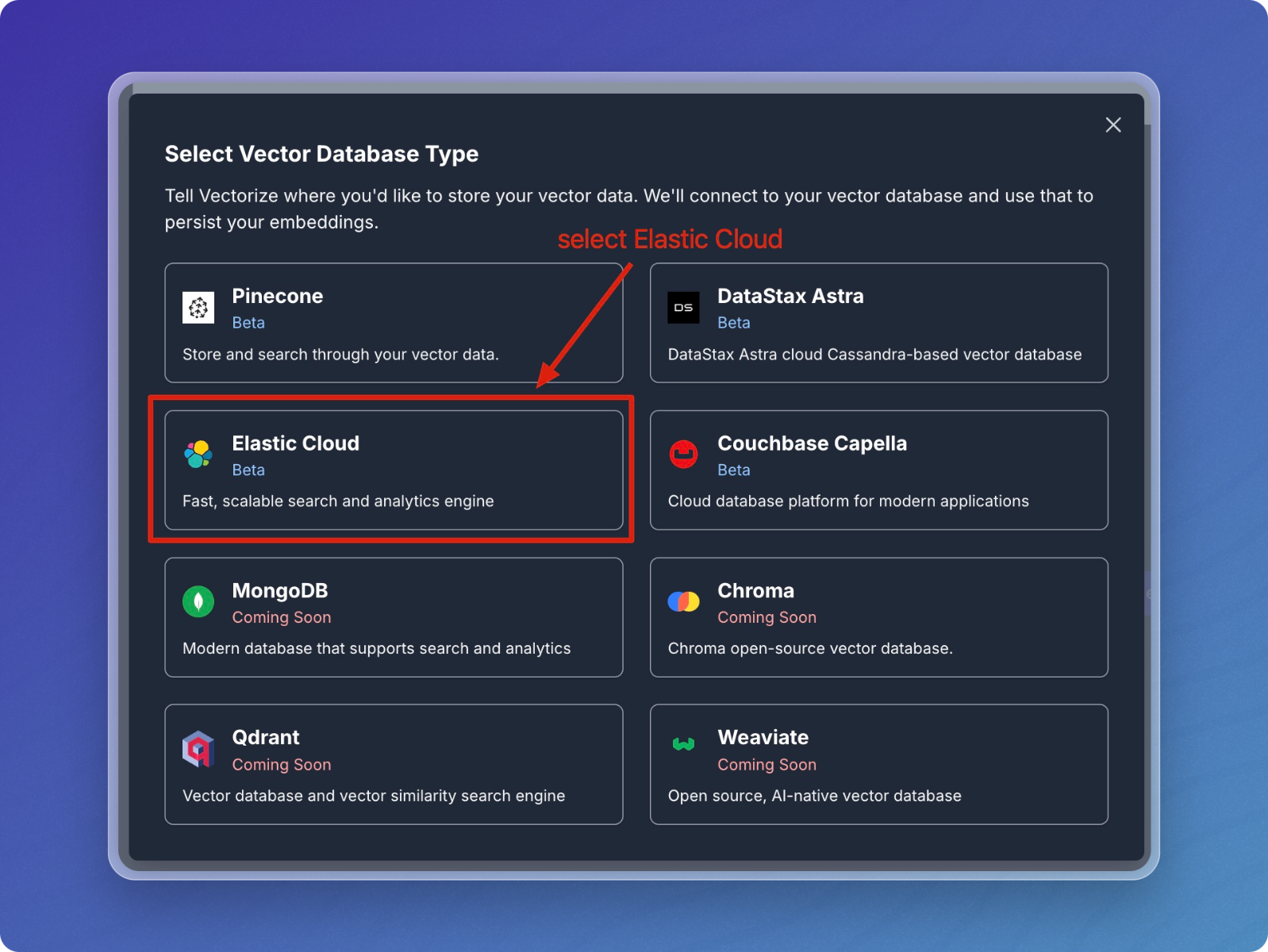This screenshot has height=952, width=1268.
Task: Select the Pinecone card title
Action: pos(278,296)
